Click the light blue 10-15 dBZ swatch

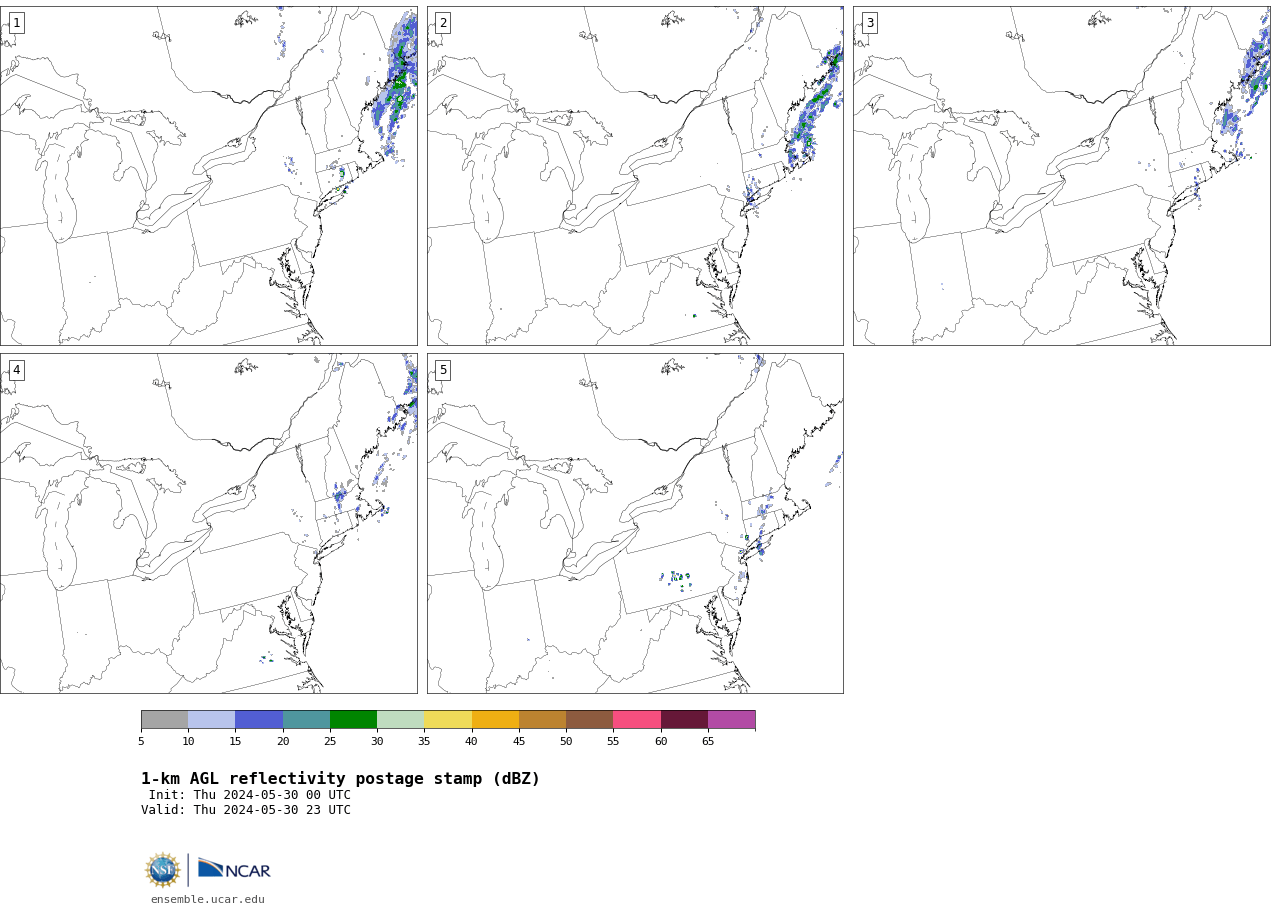point(211,720)
